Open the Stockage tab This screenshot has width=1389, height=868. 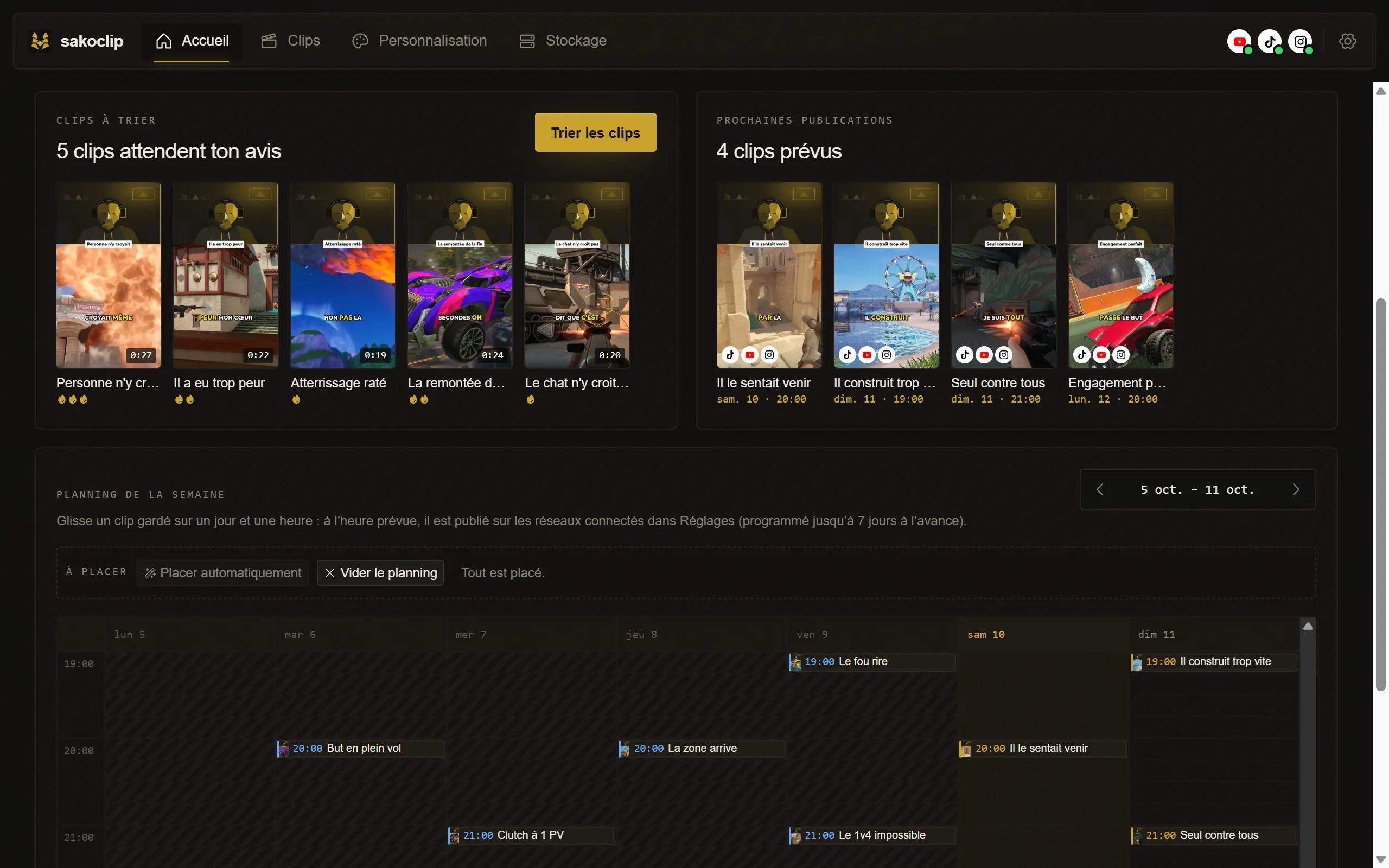[563, 41]
